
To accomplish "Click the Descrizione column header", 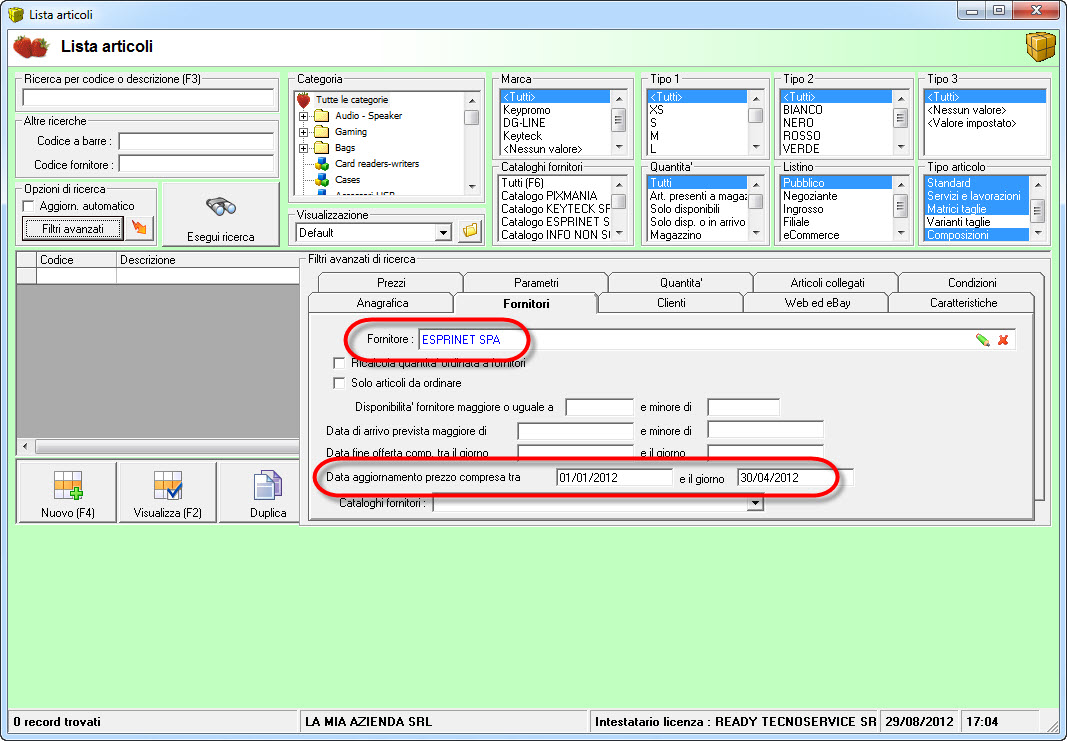I will coord(208,260).
